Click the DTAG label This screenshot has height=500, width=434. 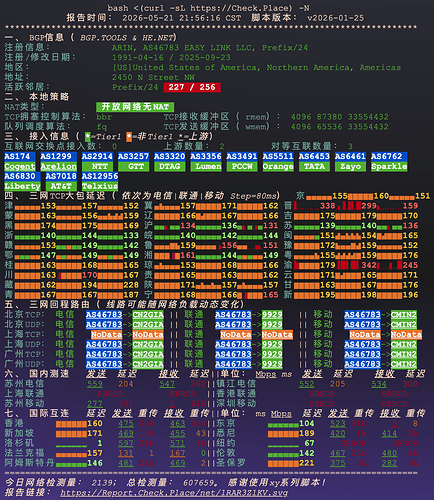click(170, 166)
